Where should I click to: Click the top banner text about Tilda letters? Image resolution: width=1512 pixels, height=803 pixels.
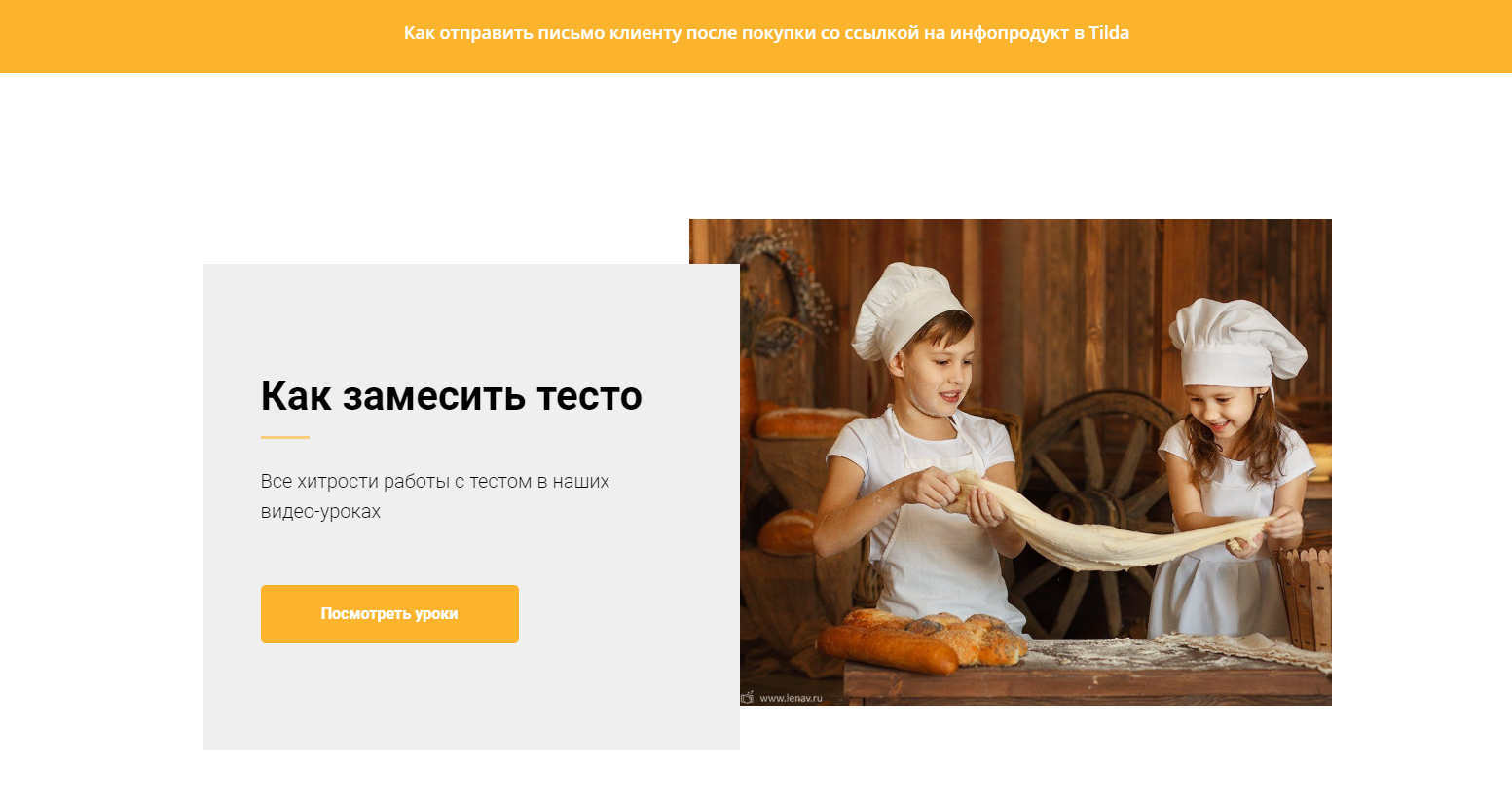pyautogui.click(x=766, y=33)
